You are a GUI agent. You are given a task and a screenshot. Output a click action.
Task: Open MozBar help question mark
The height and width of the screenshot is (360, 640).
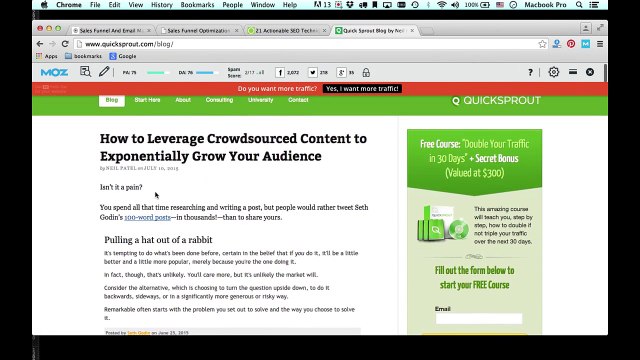pos(530,72)
